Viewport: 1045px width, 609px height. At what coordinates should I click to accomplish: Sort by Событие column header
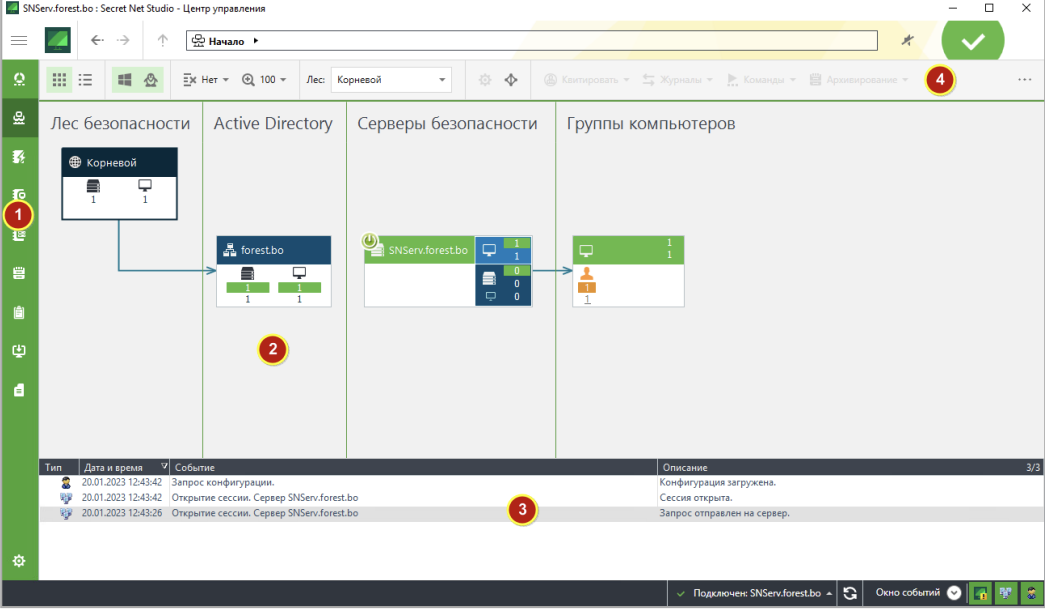(413, 467)
